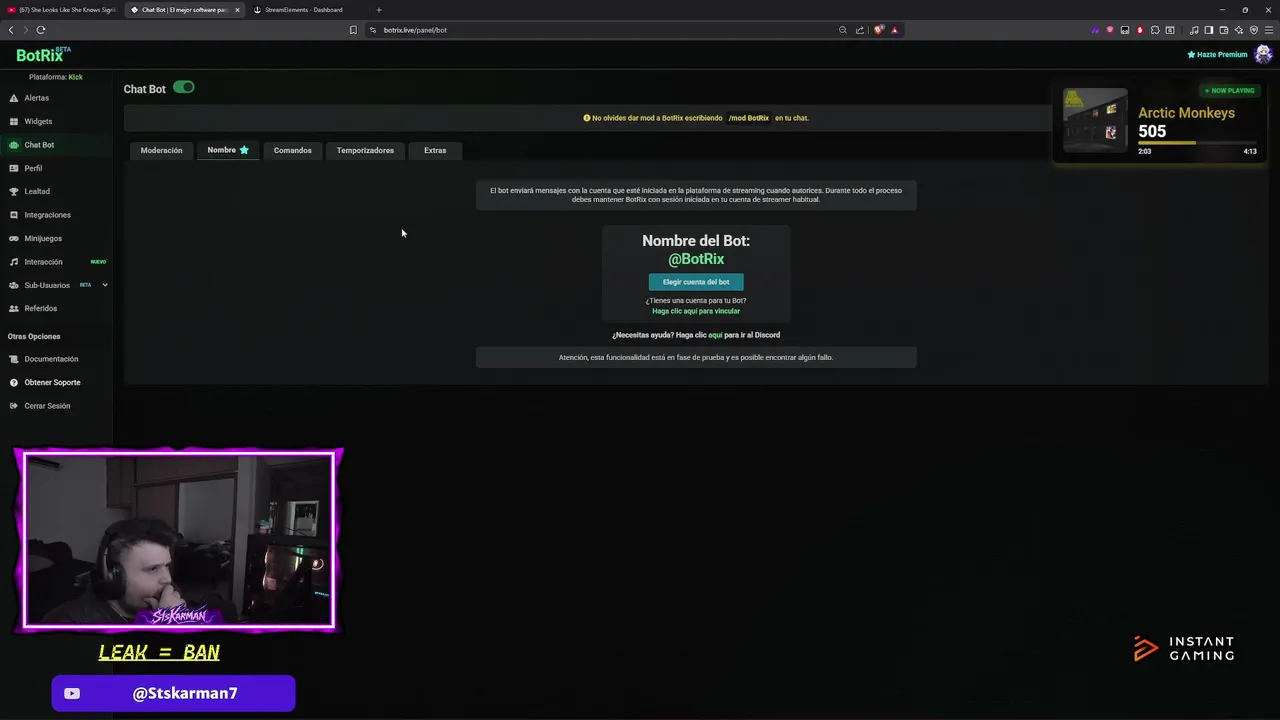Close the Chat Bot browser tab
This screenshot has width=1280, height=720.
click(237, 10)
